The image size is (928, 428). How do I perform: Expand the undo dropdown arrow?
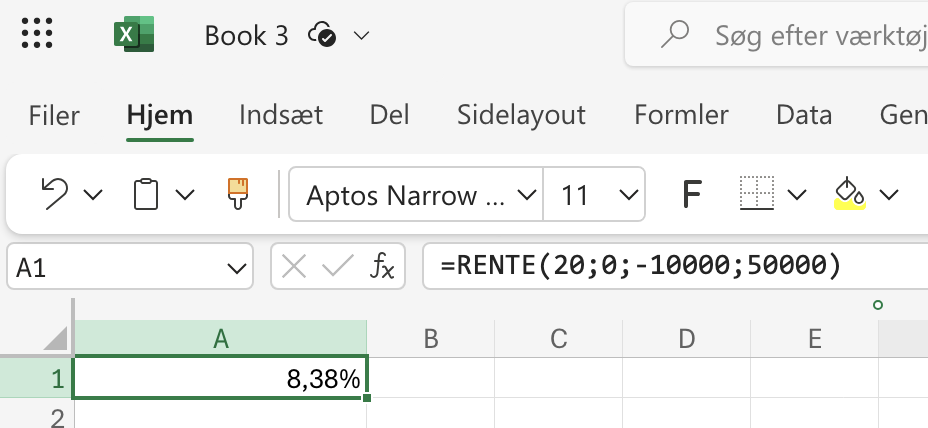(93, 194)
